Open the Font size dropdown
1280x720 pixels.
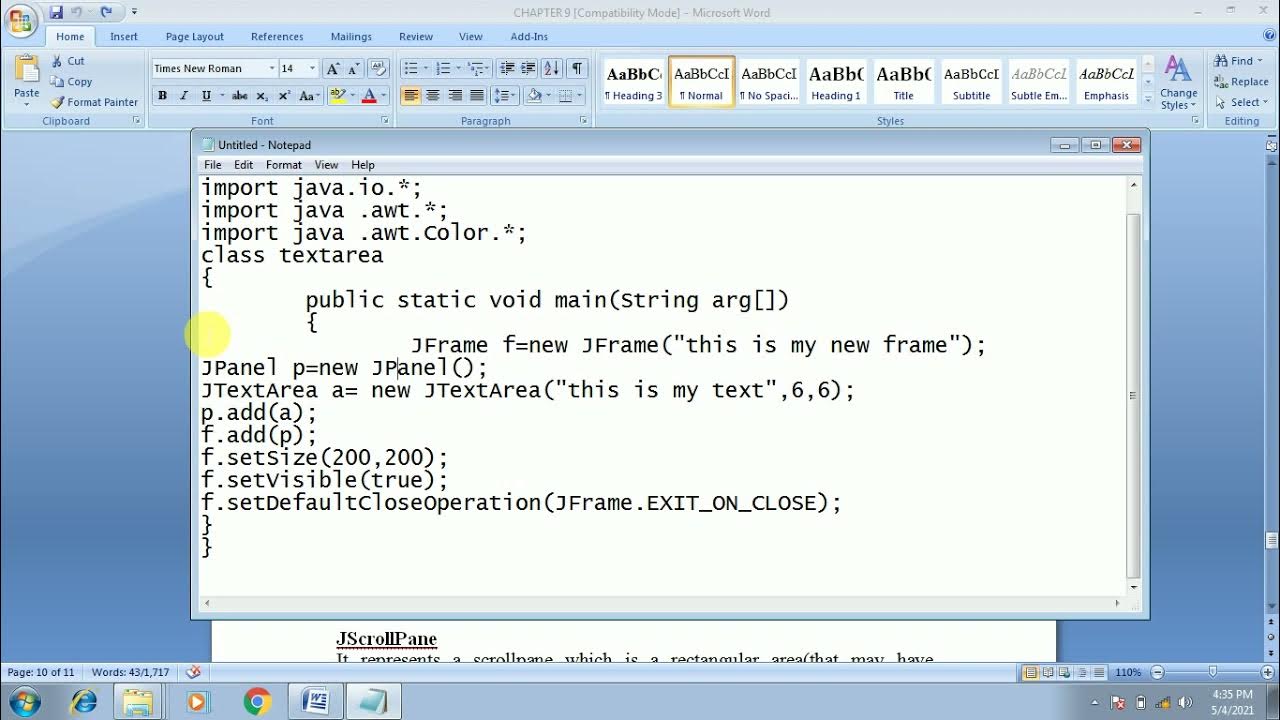pos(312,68)
